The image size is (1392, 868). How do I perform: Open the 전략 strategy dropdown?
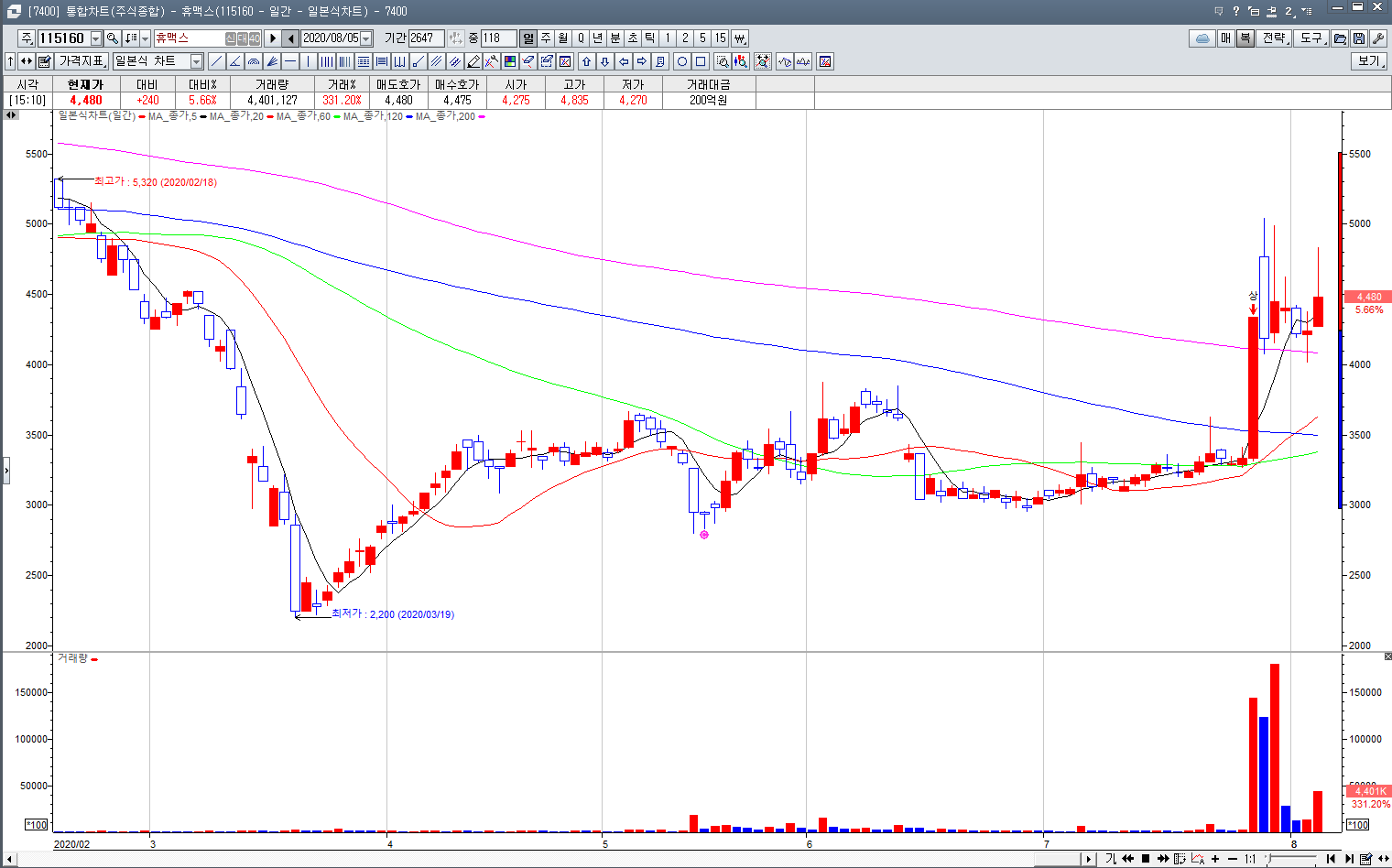coord(1274,38)
